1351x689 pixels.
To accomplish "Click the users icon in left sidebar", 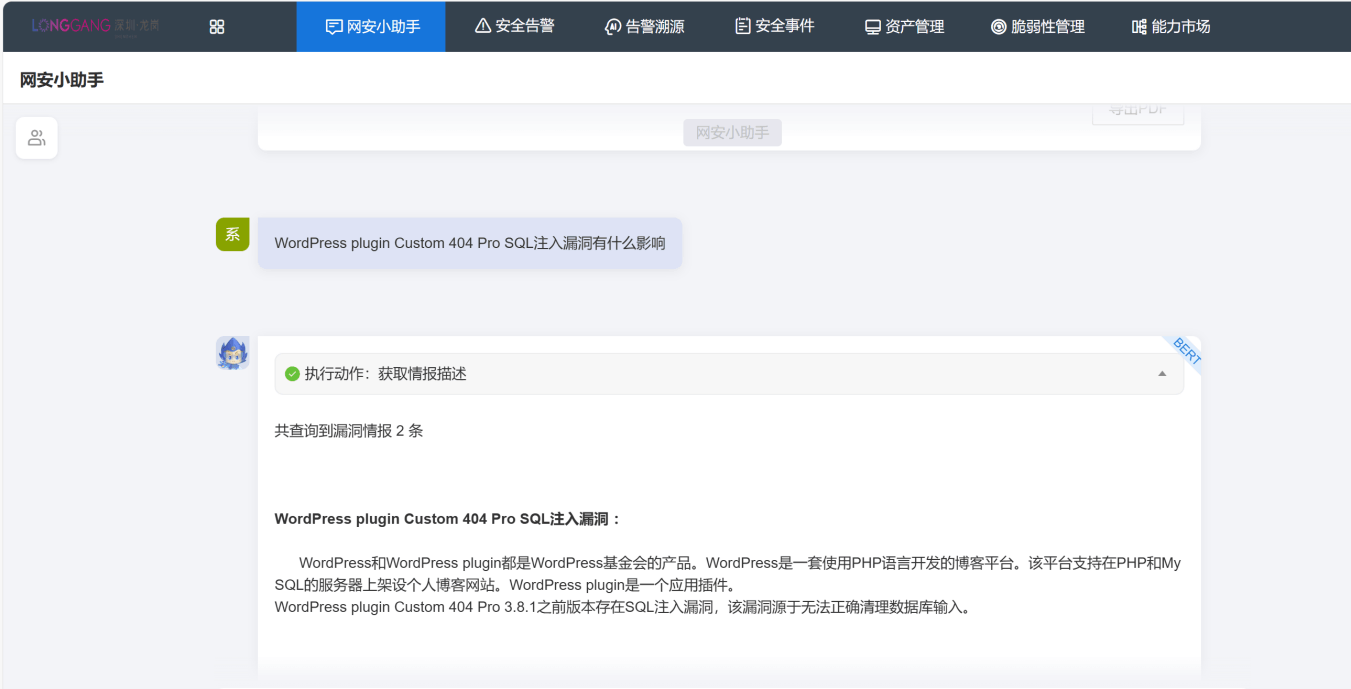I will pos(37,138).
